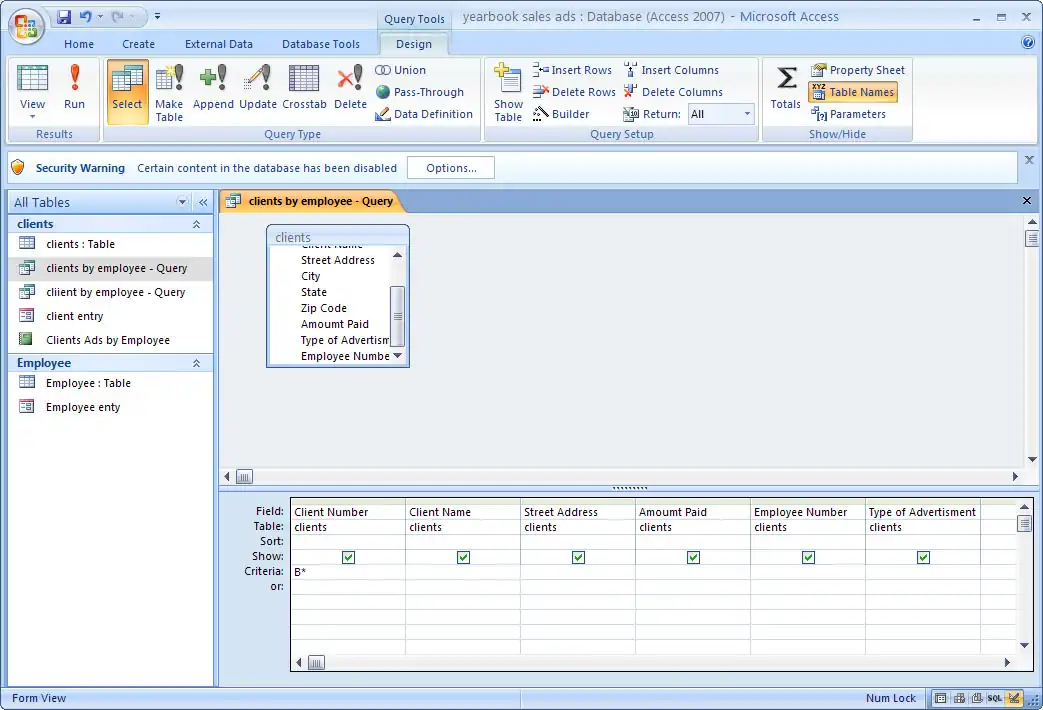1043x710 pixels.
Task: Select the Crosstab query icon
Action: [304, 88]
